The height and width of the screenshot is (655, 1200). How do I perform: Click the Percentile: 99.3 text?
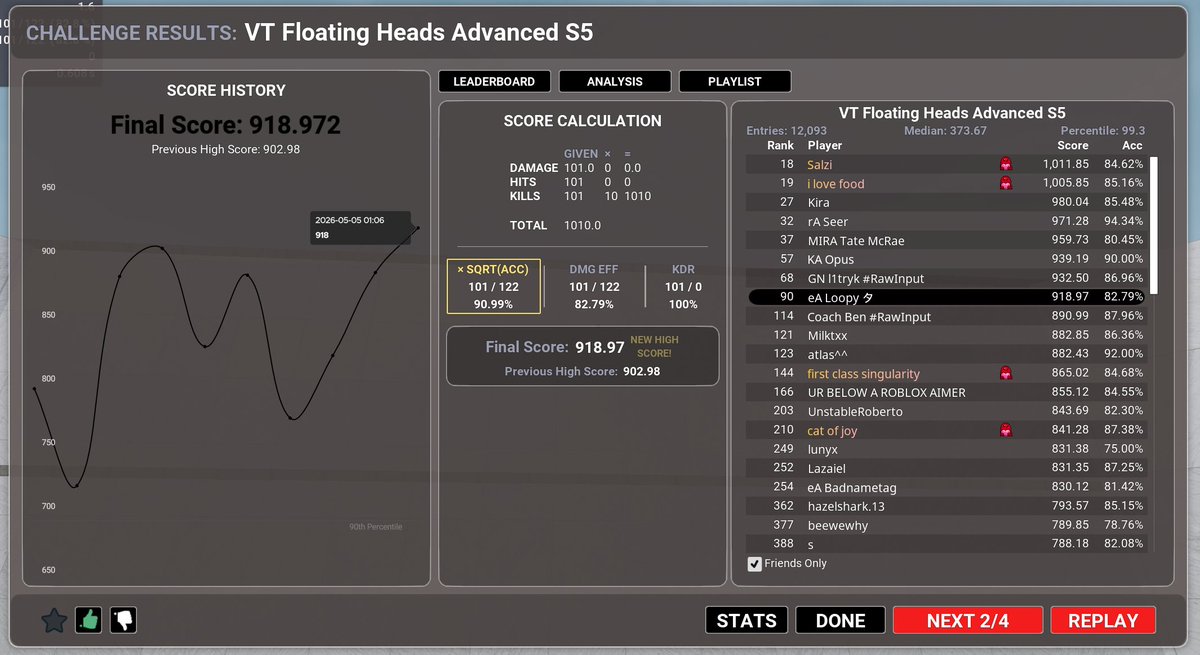(1103, 131)
